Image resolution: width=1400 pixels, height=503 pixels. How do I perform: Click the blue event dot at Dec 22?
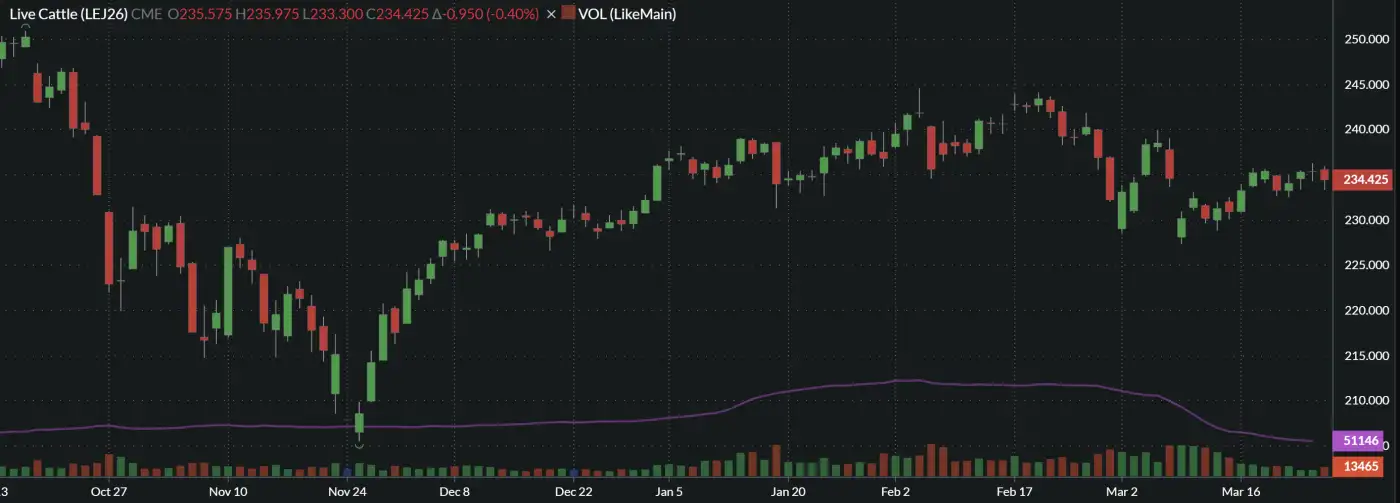[x=574, y=471]
